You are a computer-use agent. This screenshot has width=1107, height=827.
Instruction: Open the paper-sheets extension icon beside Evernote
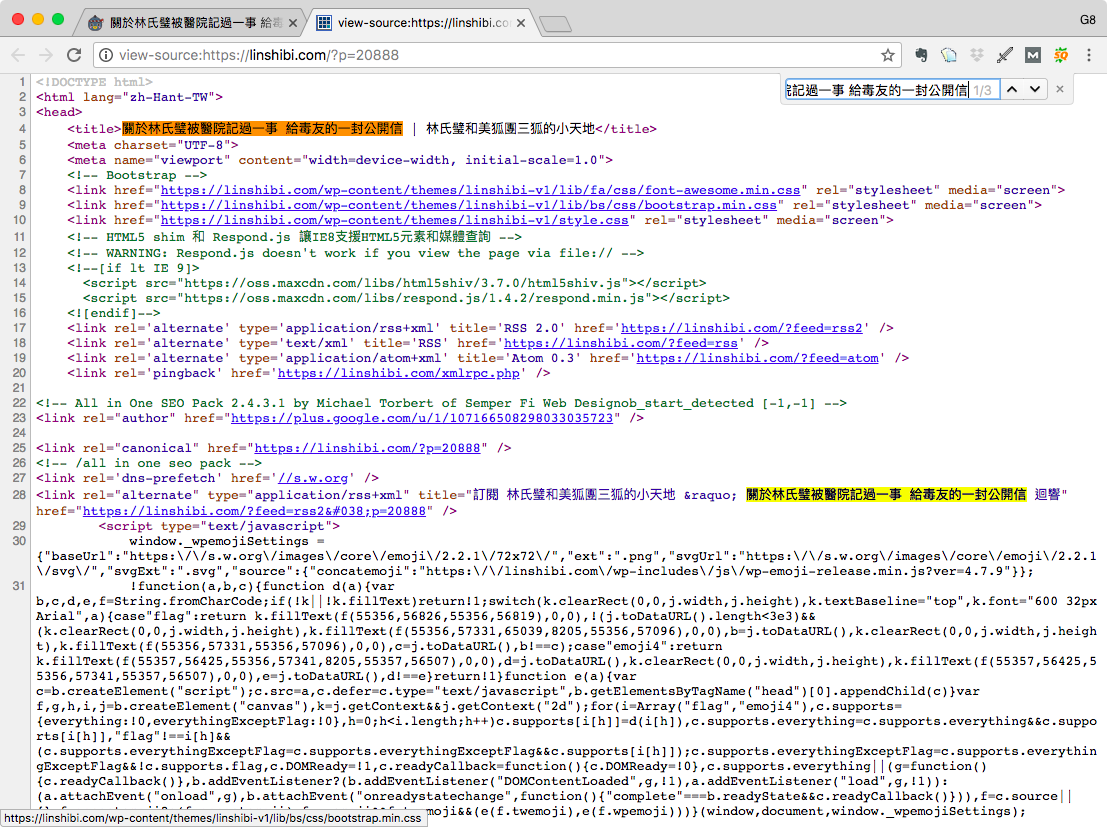pyautogui.click(x=949, y=55)
